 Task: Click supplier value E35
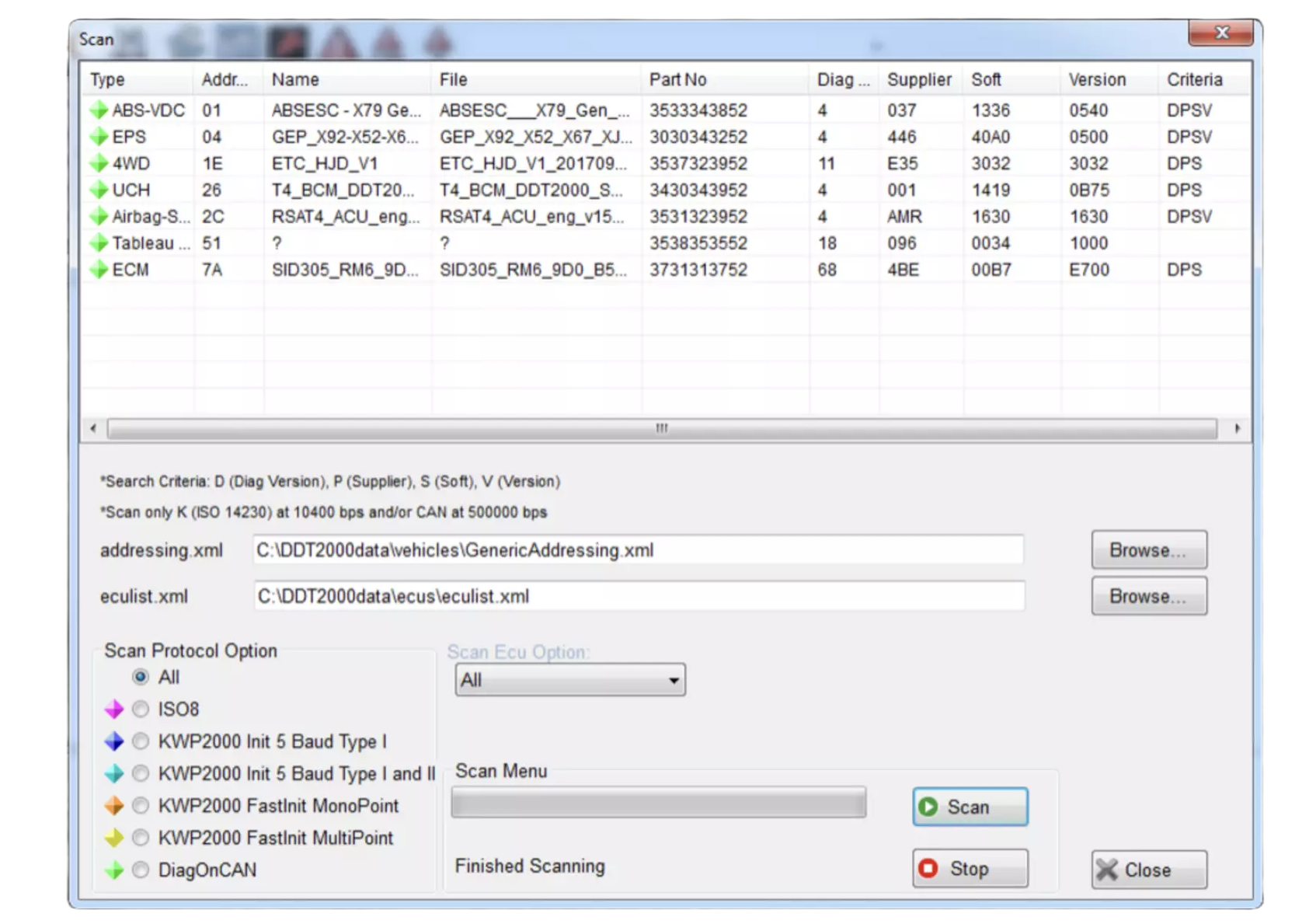click(903, 163)
